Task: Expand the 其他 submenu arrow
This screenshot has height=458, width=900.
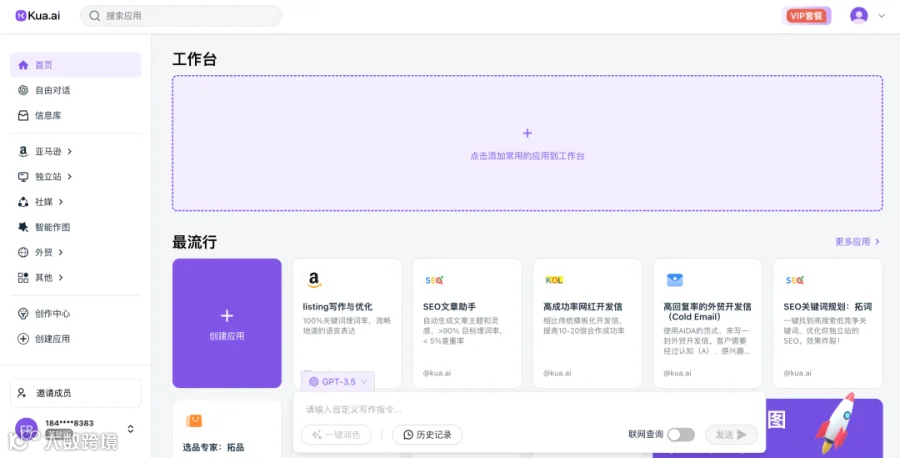Action: pos(61,278)
